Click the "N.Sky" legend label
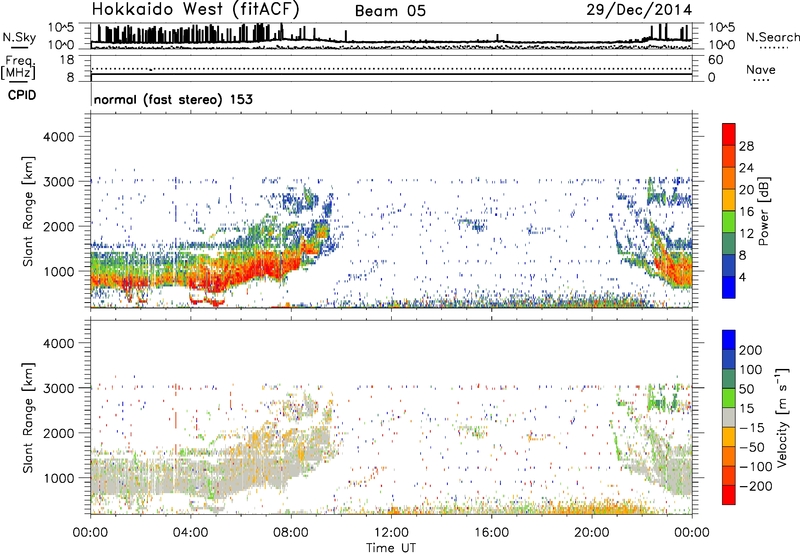The height and width of the screenshot is (554, 800). (x=19, y=37)
